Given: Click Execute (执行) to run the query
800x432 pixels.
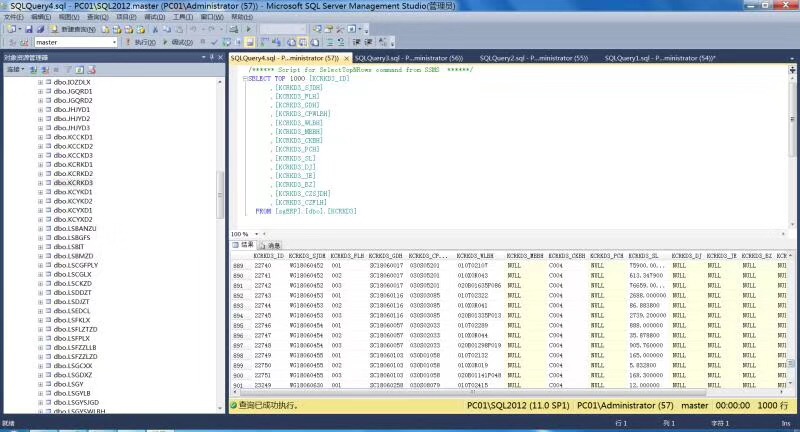Looking at the screenshot, I should pos(140,43).
